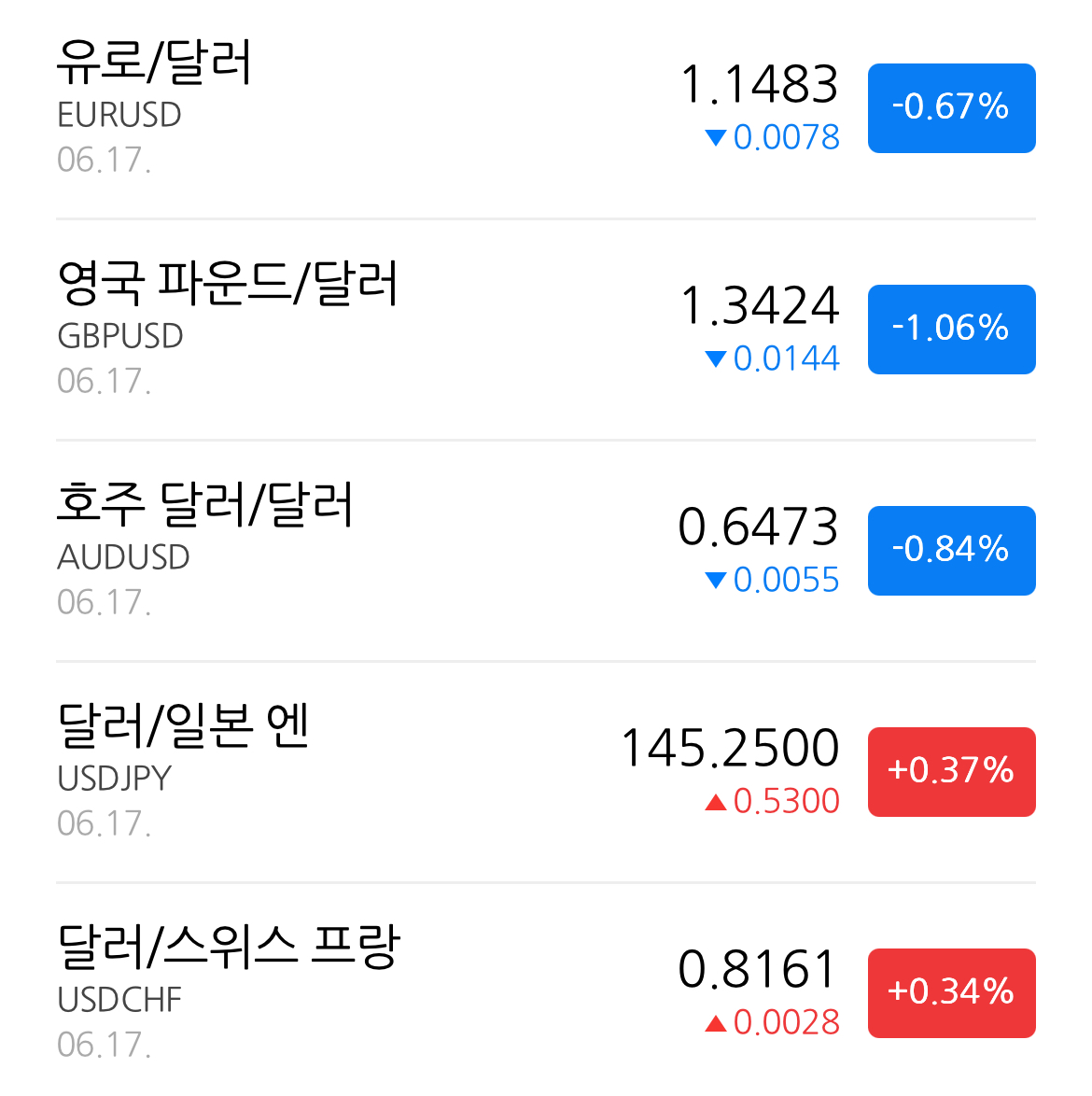Image resolution: width=1092 pixels, height=1096 pixels.
Task: Open the 달러/일본 엔 pair
Action: pos(546,772)
